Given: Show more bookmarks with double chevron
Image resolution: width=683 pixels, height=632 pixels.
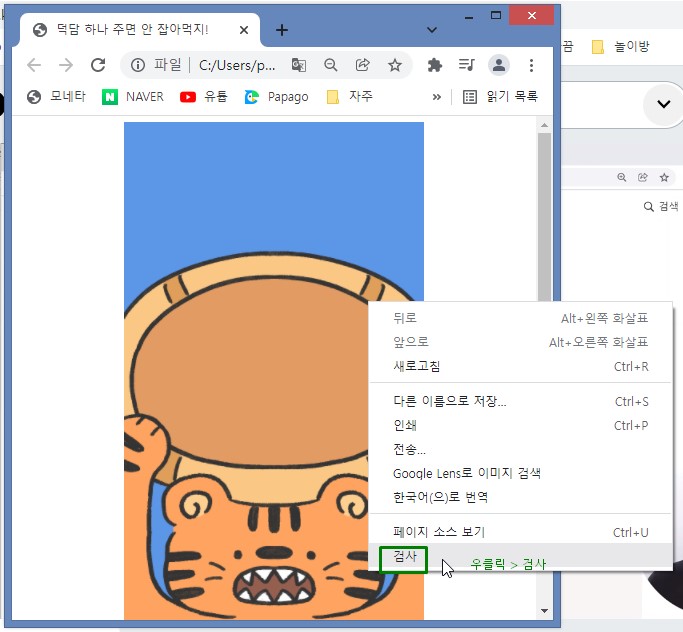Looking at the screenshot, I should [x=436, y=97].
